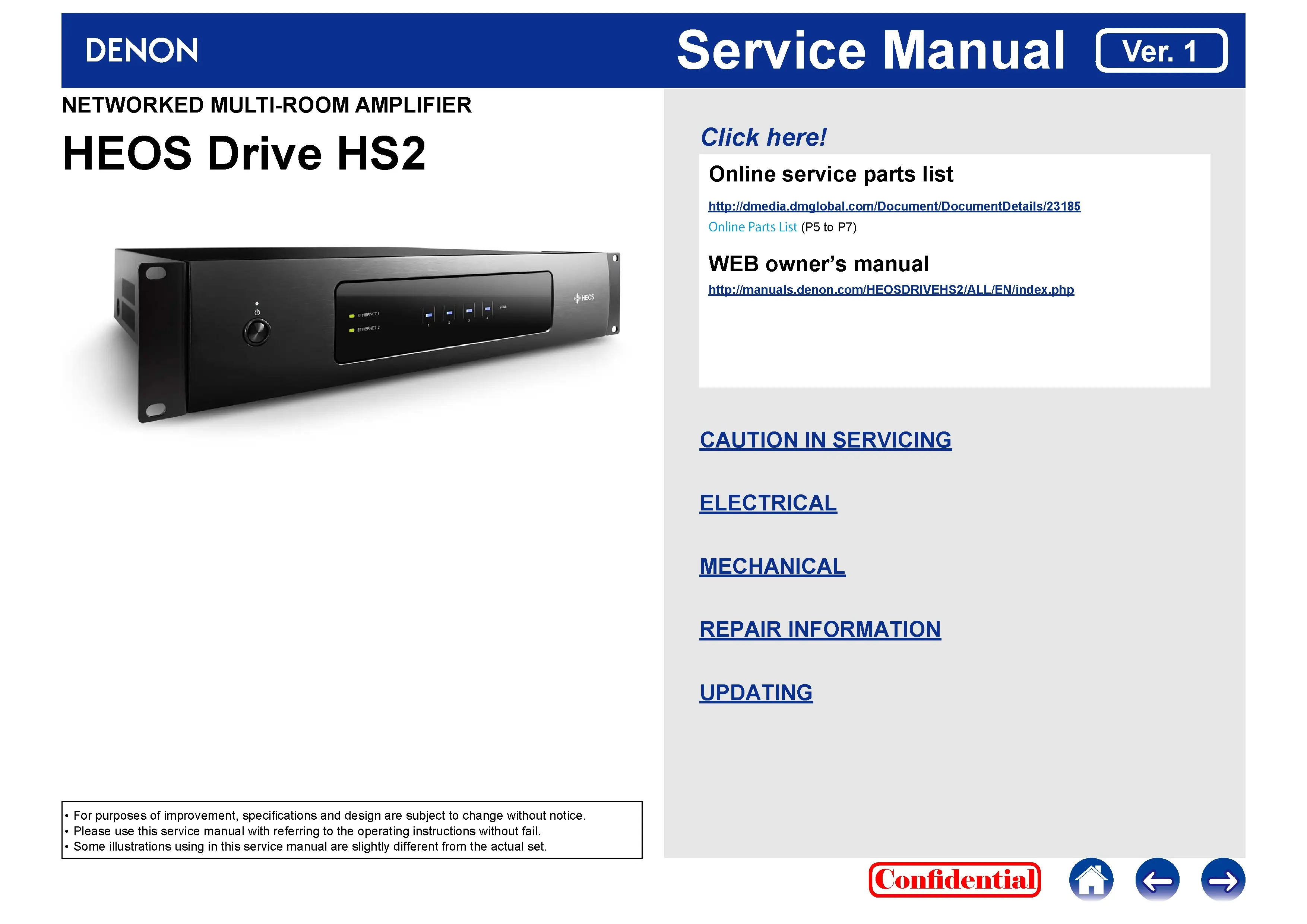The width and height of the screenshot is (1307, 924).
Task: Open the dmedia.dmglobal.com parts list URL
Action: point(894,206)
